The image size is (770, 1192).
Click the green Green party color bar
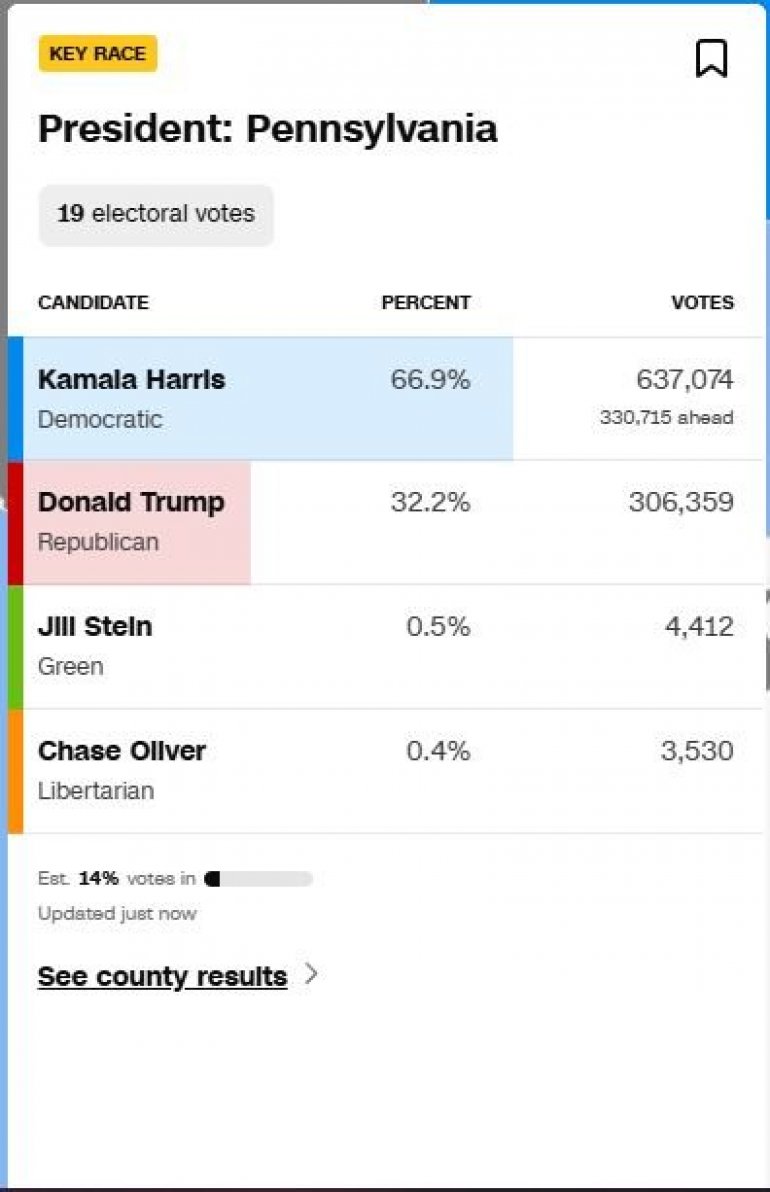15,646
